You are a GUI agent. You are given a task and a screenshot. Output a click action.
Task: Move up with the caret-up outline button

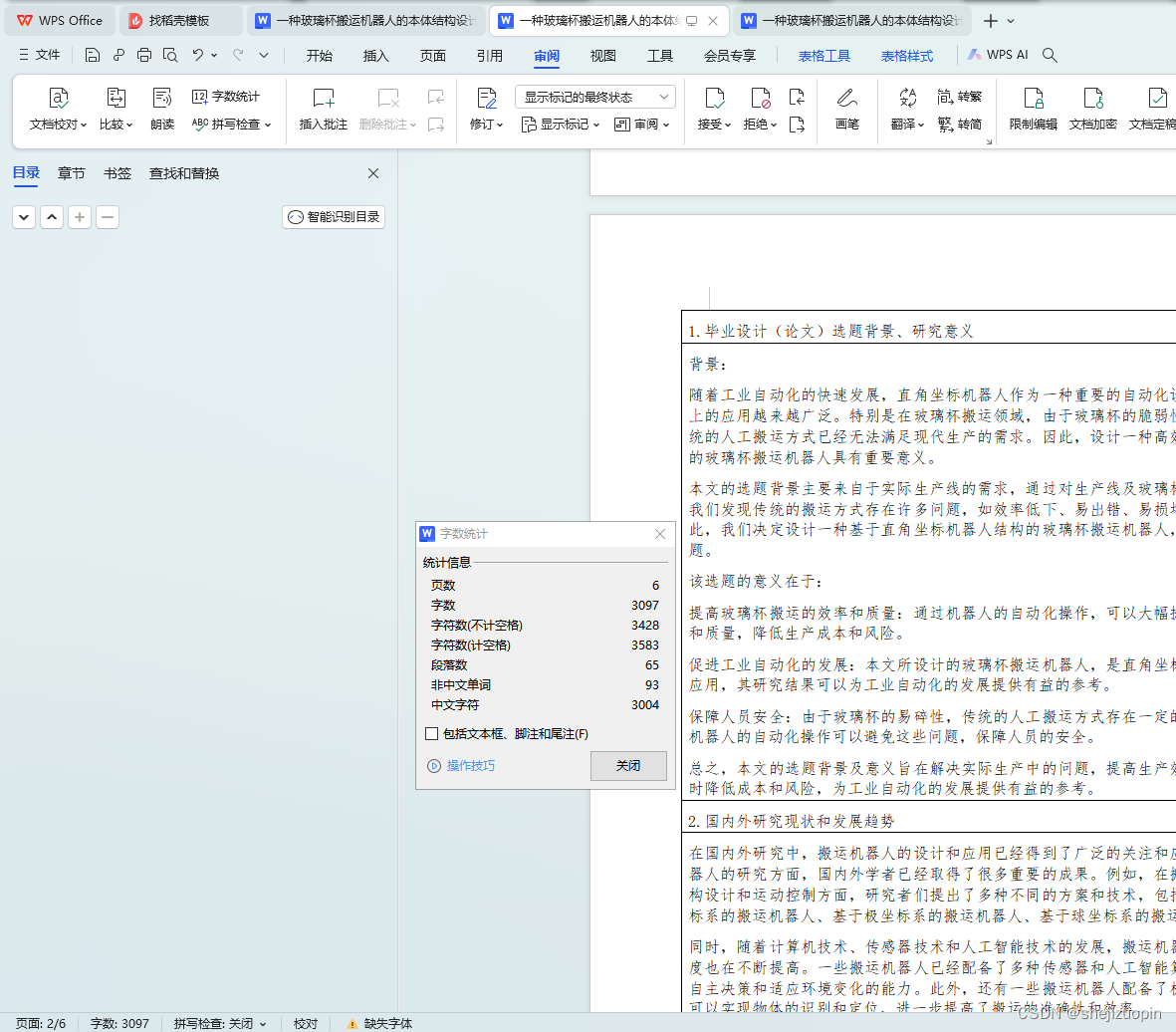coord(52,217)
